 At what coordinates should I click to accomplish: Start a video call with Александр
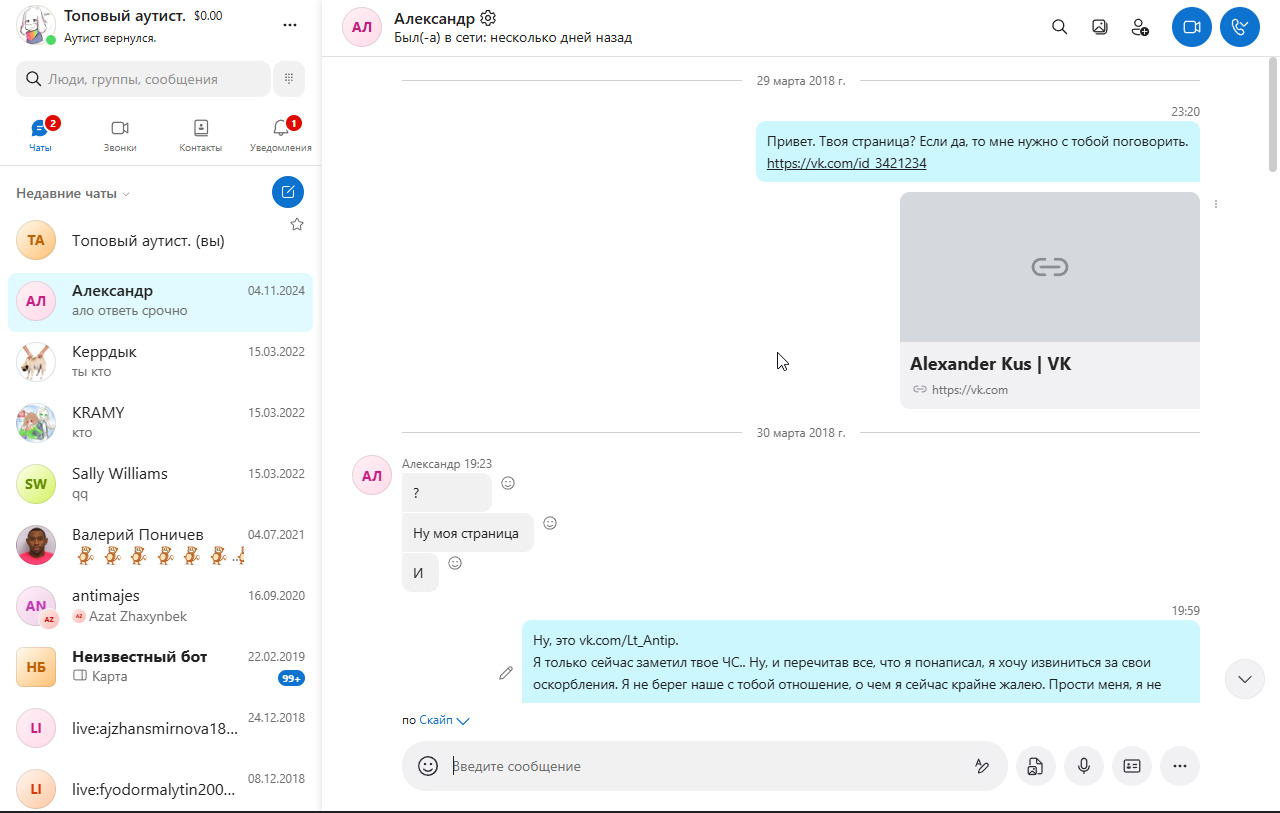click(x=1191, y=27)
